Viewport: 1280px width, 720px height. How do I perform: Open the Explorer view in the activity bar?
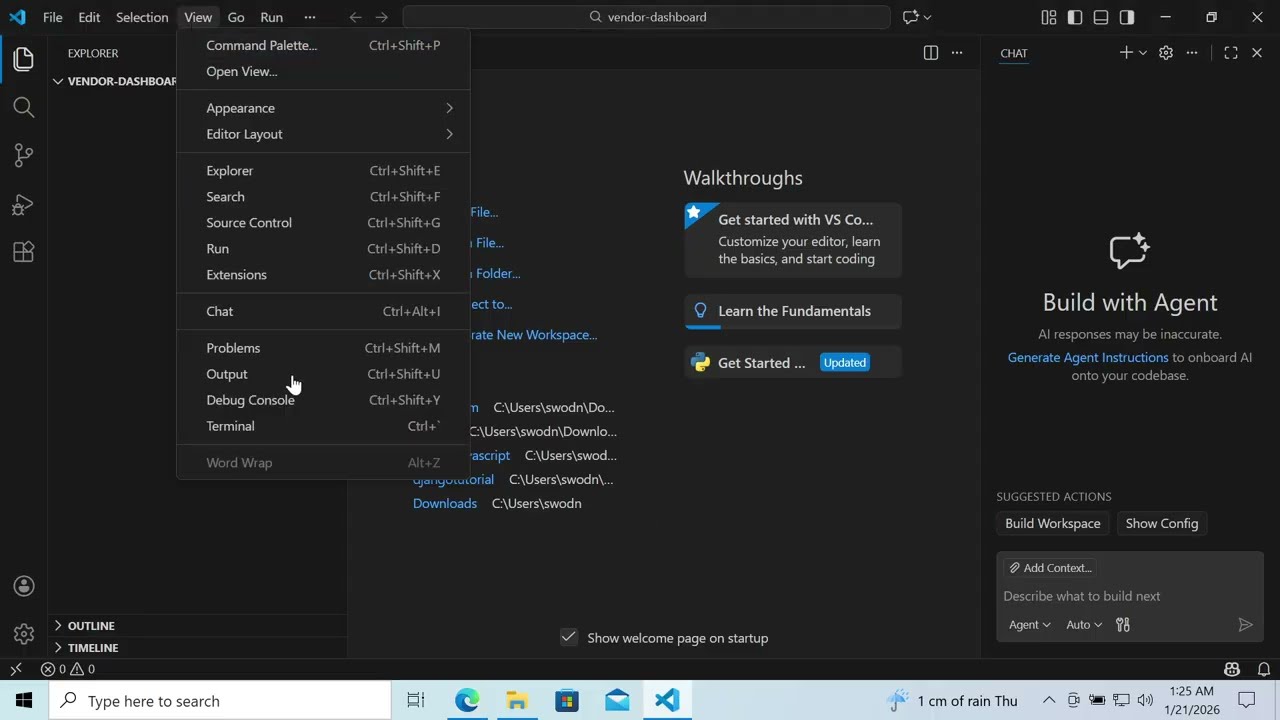[x=24, y=59]
